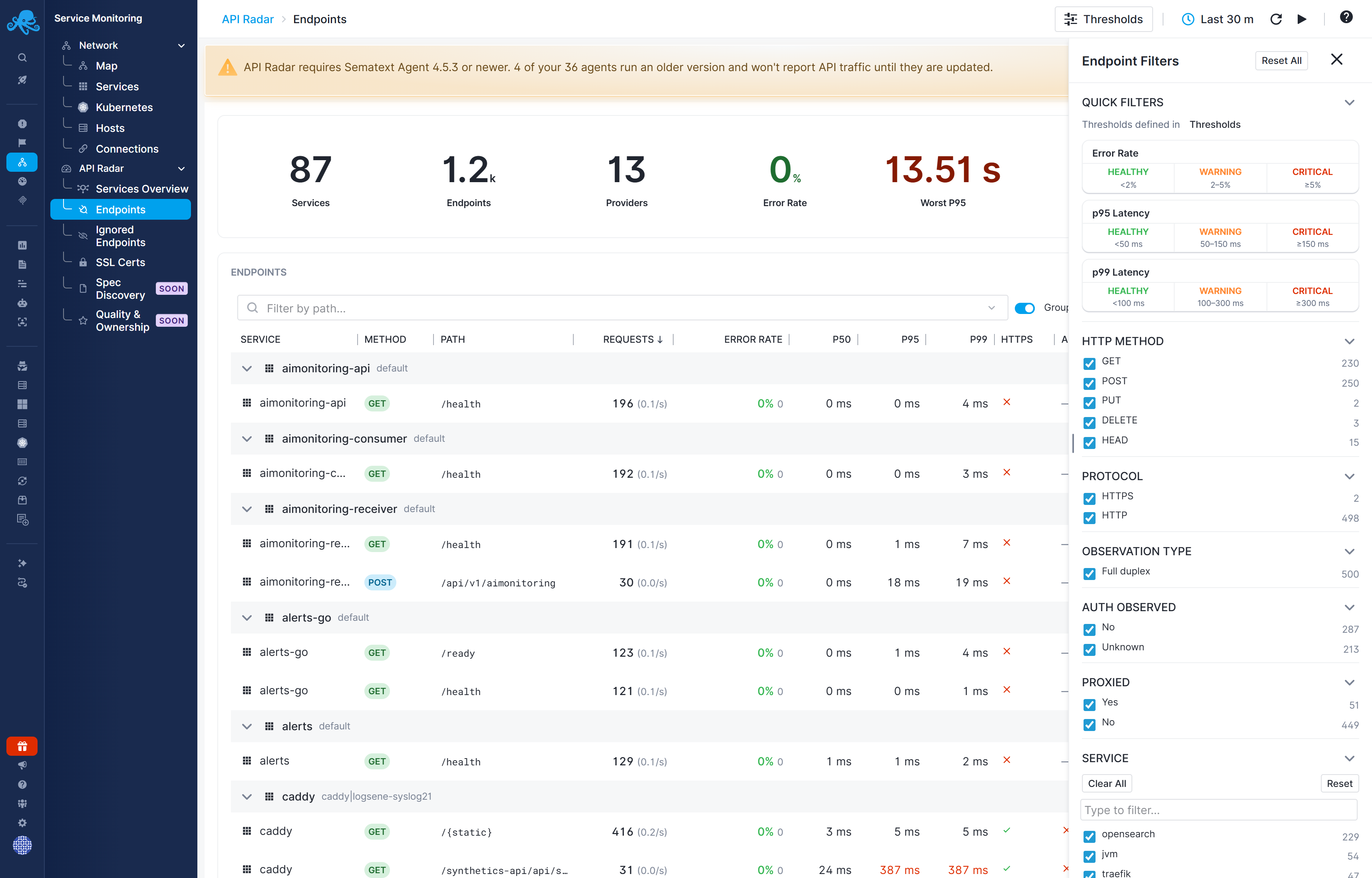This screenshot has width=1372, height=878.
Task: Toggle the Group switch off
Action: [x=1025, y=308]
